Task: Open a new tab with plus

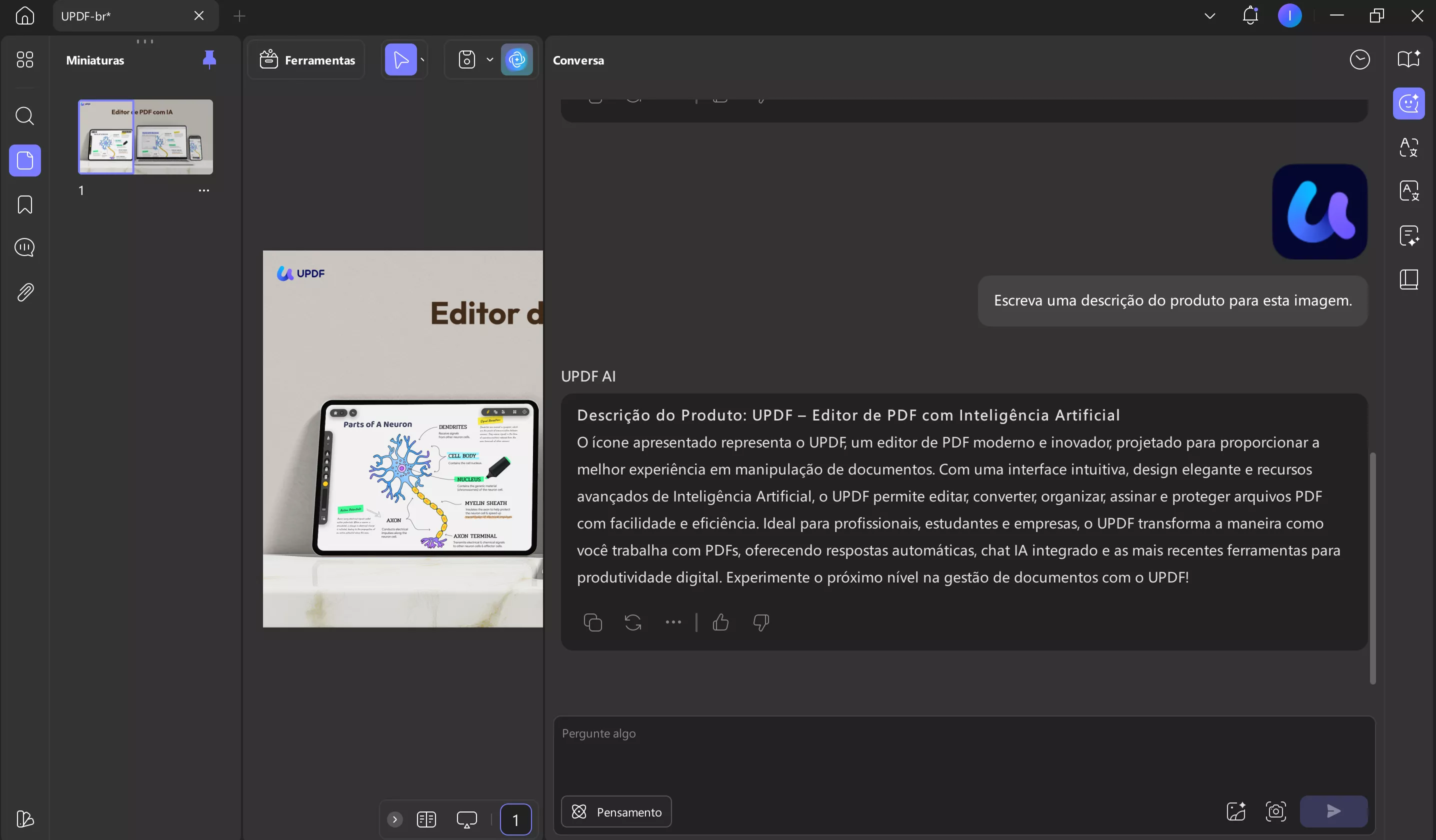Action: [239, 16]
